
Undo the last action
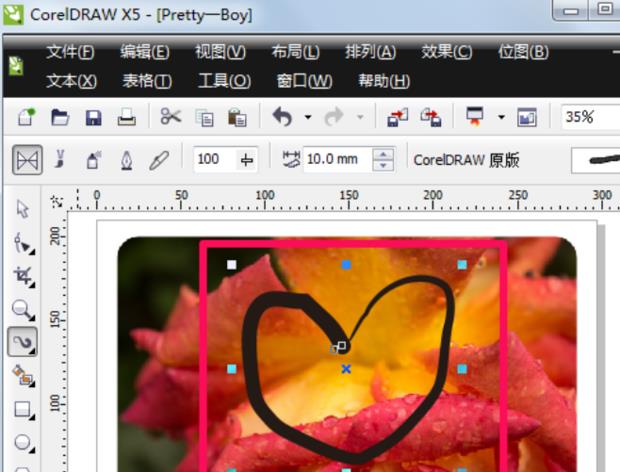(x=282, y=117)
